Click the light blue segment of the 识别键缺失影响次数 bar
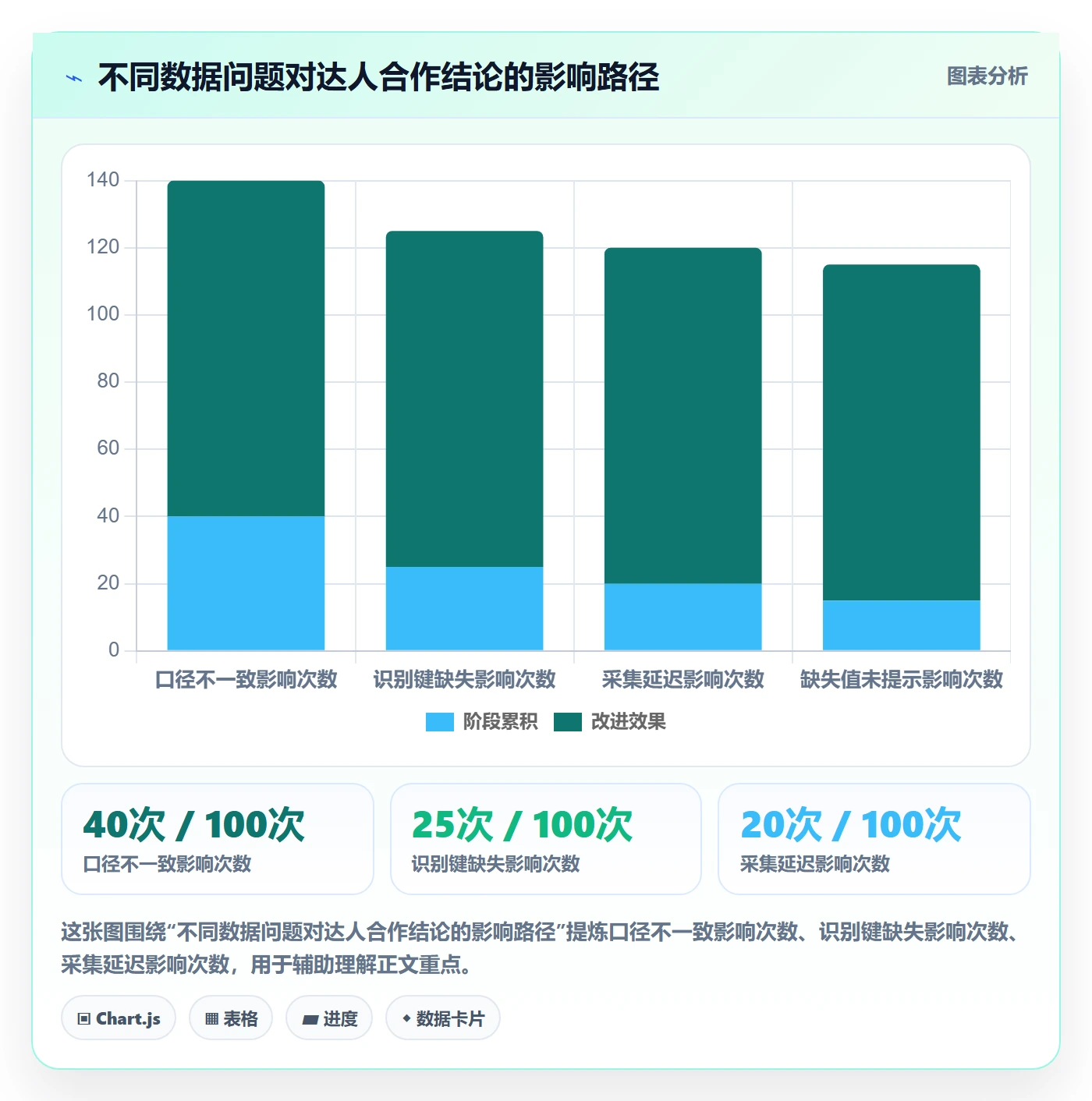 point(464,608)
